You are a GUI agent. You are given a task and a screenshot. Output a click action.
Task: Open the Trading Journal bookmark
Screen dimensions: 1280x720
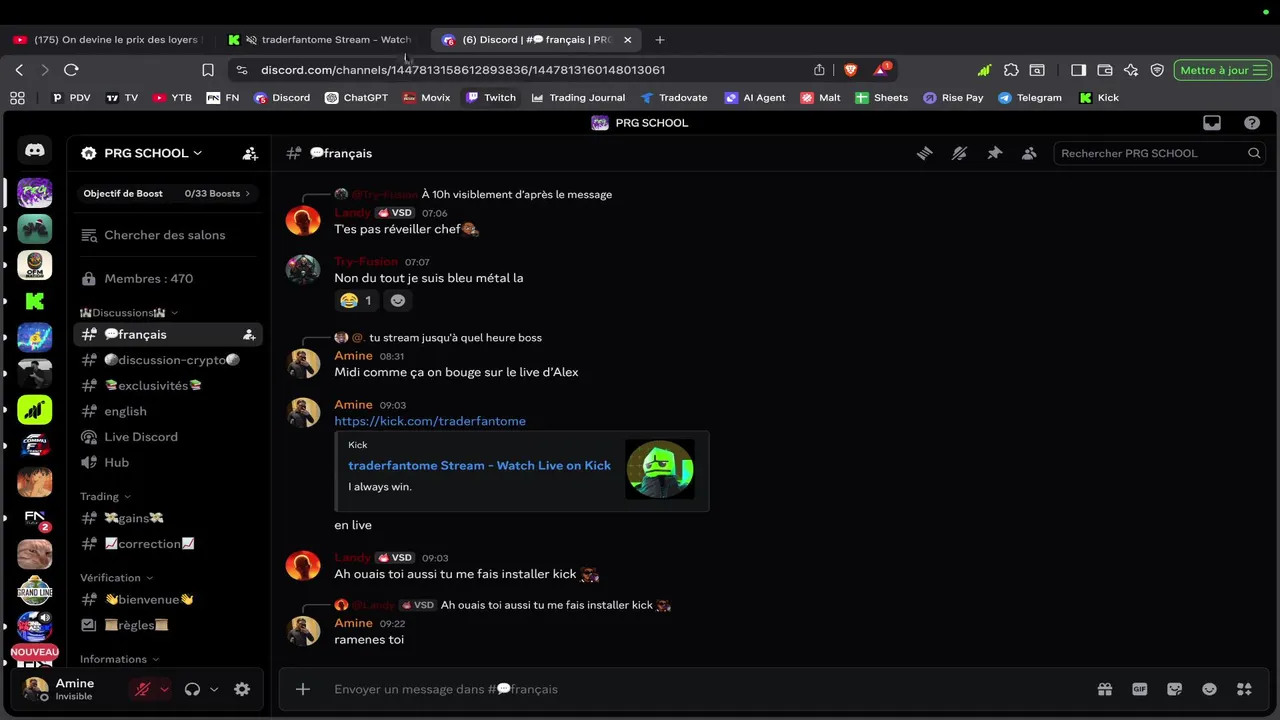tap(578, 98)
